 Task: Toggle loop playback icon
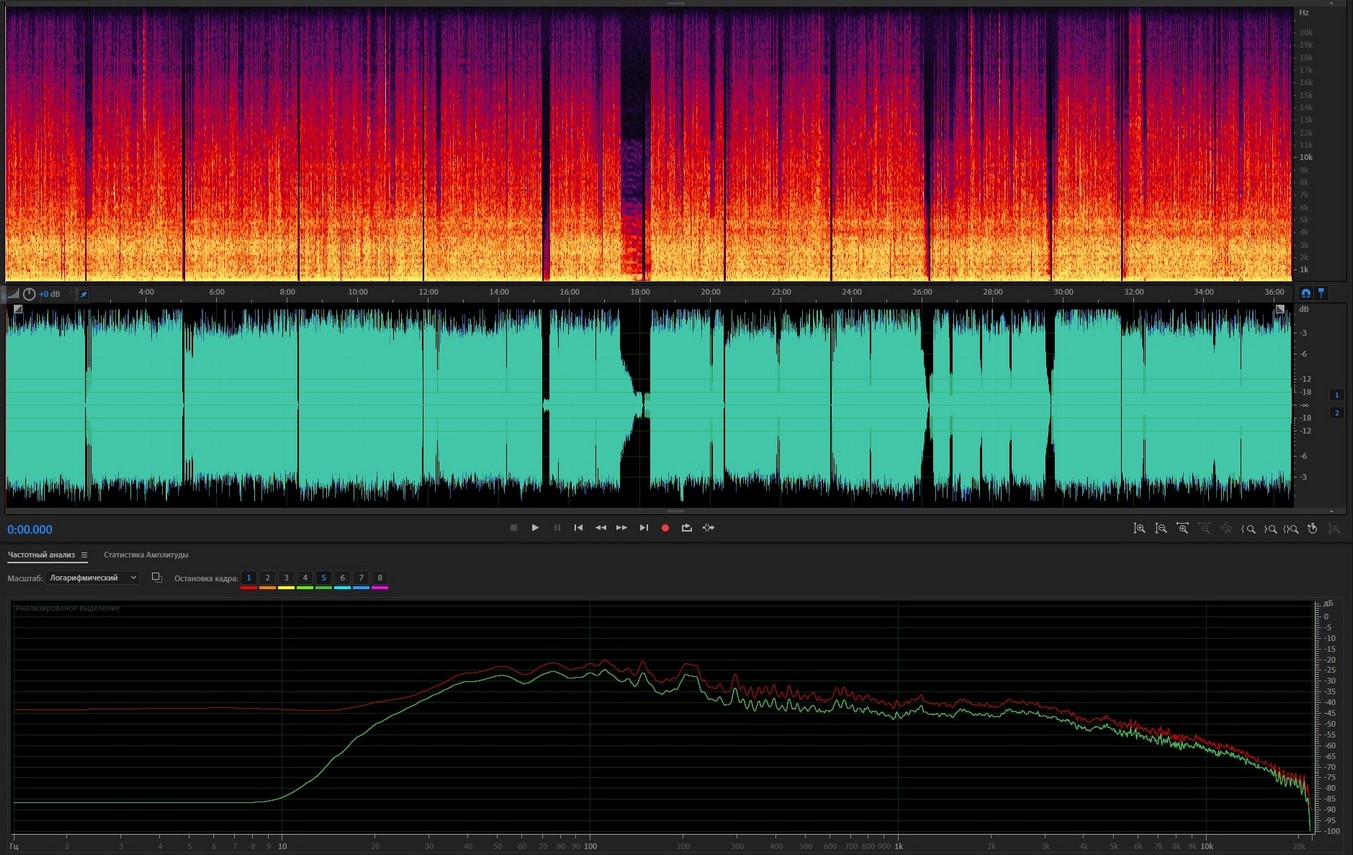686,528
